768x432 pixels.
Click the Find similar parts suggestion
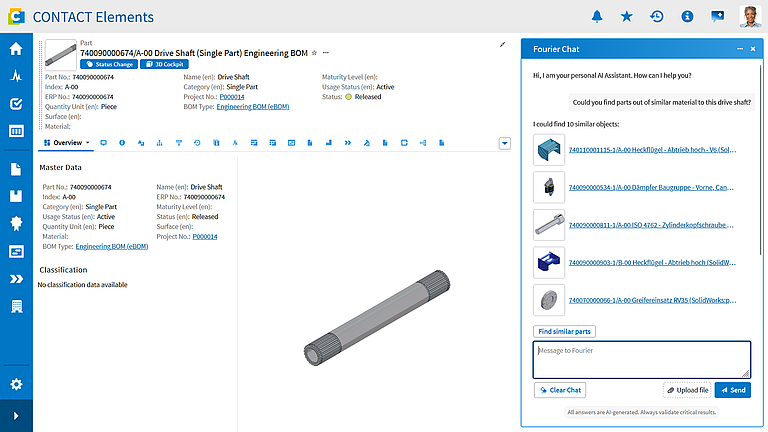564,332
